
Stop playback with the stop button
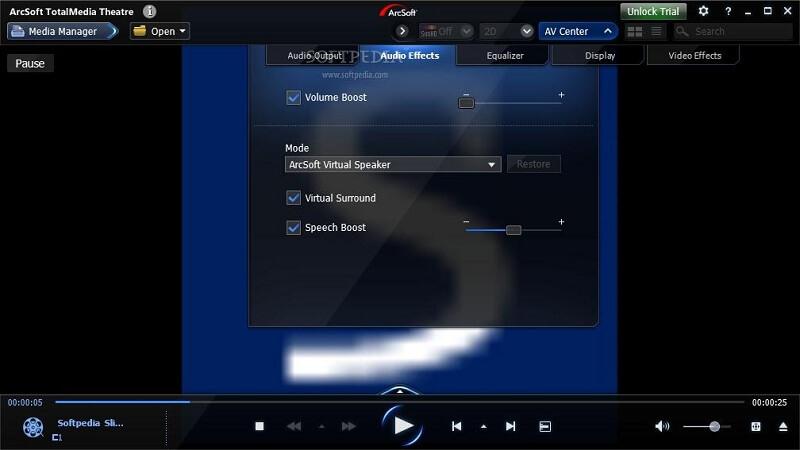pos(259,426)
